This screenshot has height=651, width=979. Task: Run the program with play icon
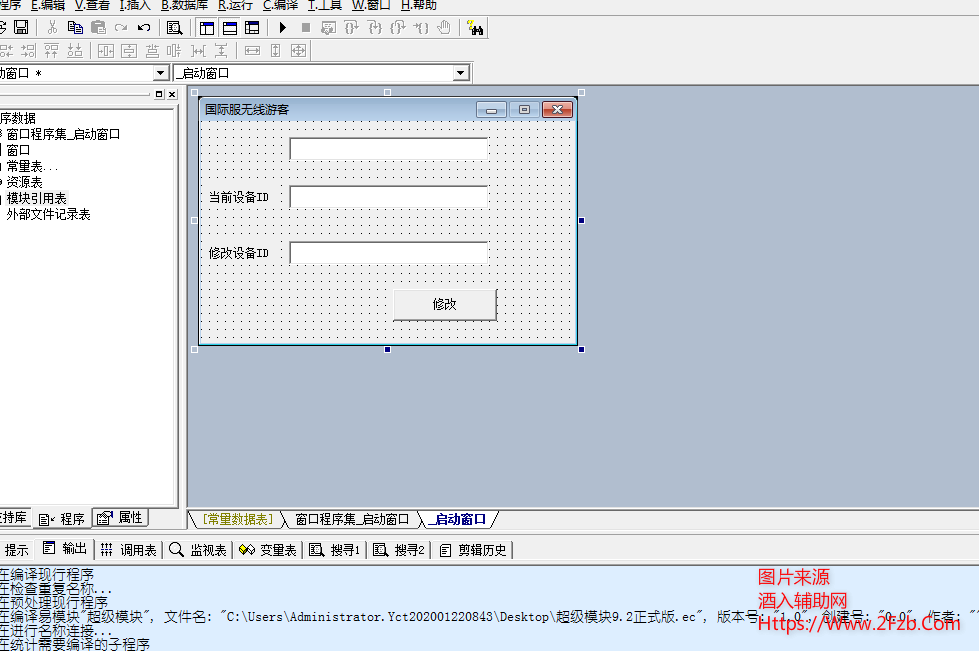[283, 28]
